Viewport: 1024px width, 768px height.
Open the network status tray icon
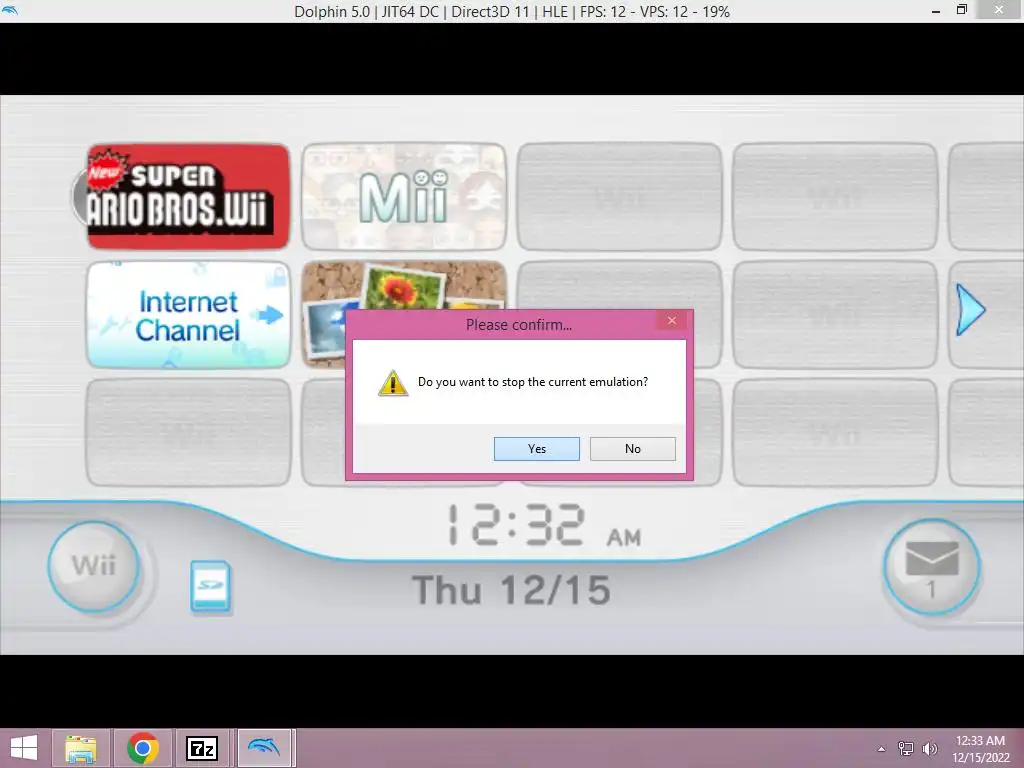point(906,748)
